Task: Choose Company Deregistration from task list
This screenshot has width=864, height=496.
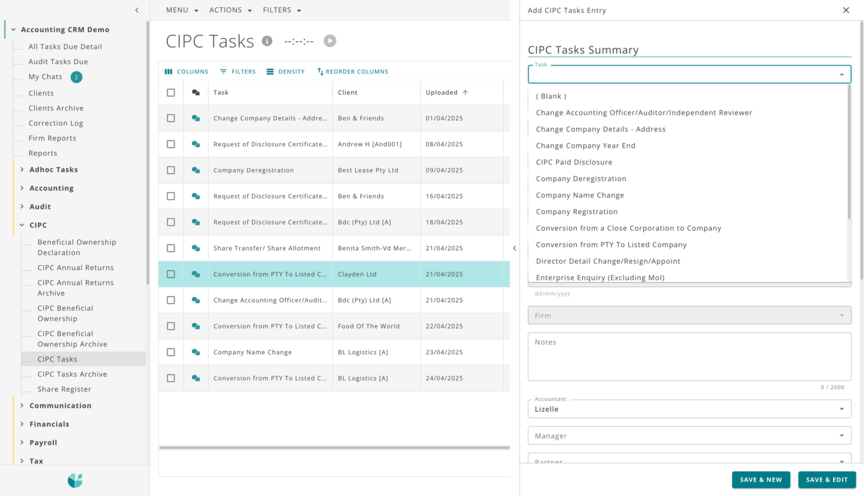Action: click(x=581, y=179)
